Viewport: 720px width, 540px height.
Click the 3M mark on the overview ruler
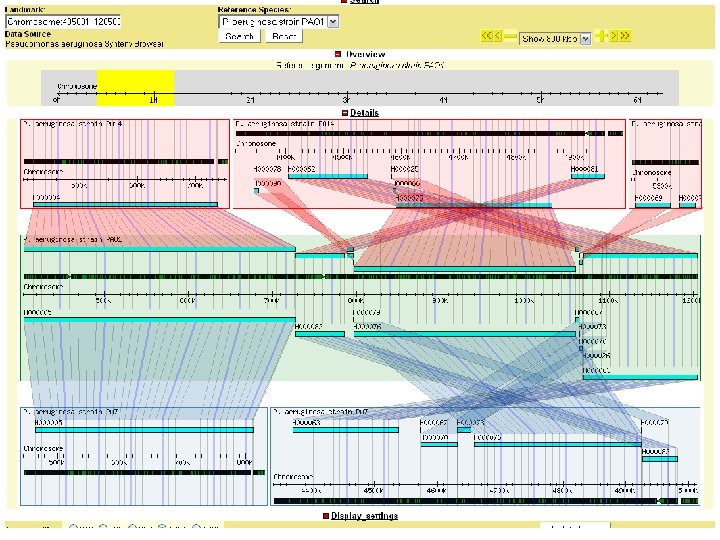[x=347, y=99]
